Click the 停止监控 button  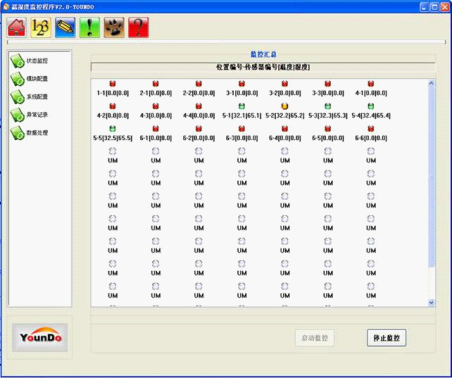coord(386,338)
